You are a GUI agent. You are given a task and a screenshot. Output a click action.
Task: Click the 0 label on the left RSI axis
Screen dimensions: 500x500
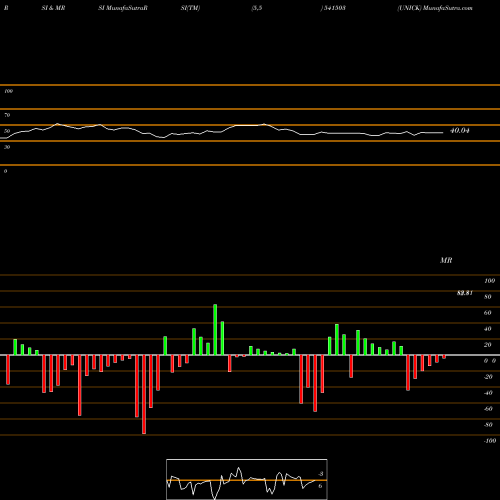pos(5,171)
